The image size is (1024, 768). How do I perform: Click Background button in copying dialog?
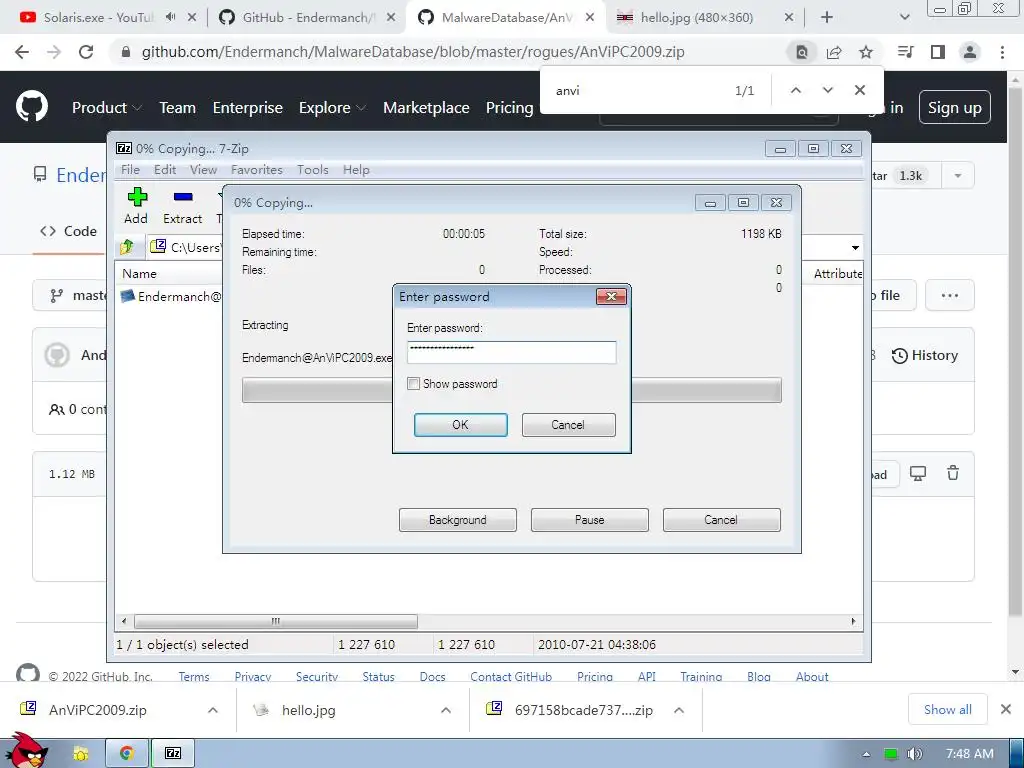458,520
